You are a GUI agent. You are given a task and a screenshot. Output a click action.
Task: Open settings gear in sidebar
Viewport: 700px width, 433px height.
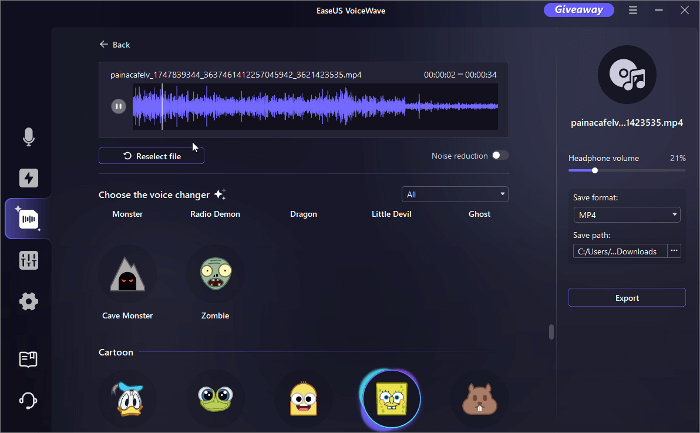point(29,301)
